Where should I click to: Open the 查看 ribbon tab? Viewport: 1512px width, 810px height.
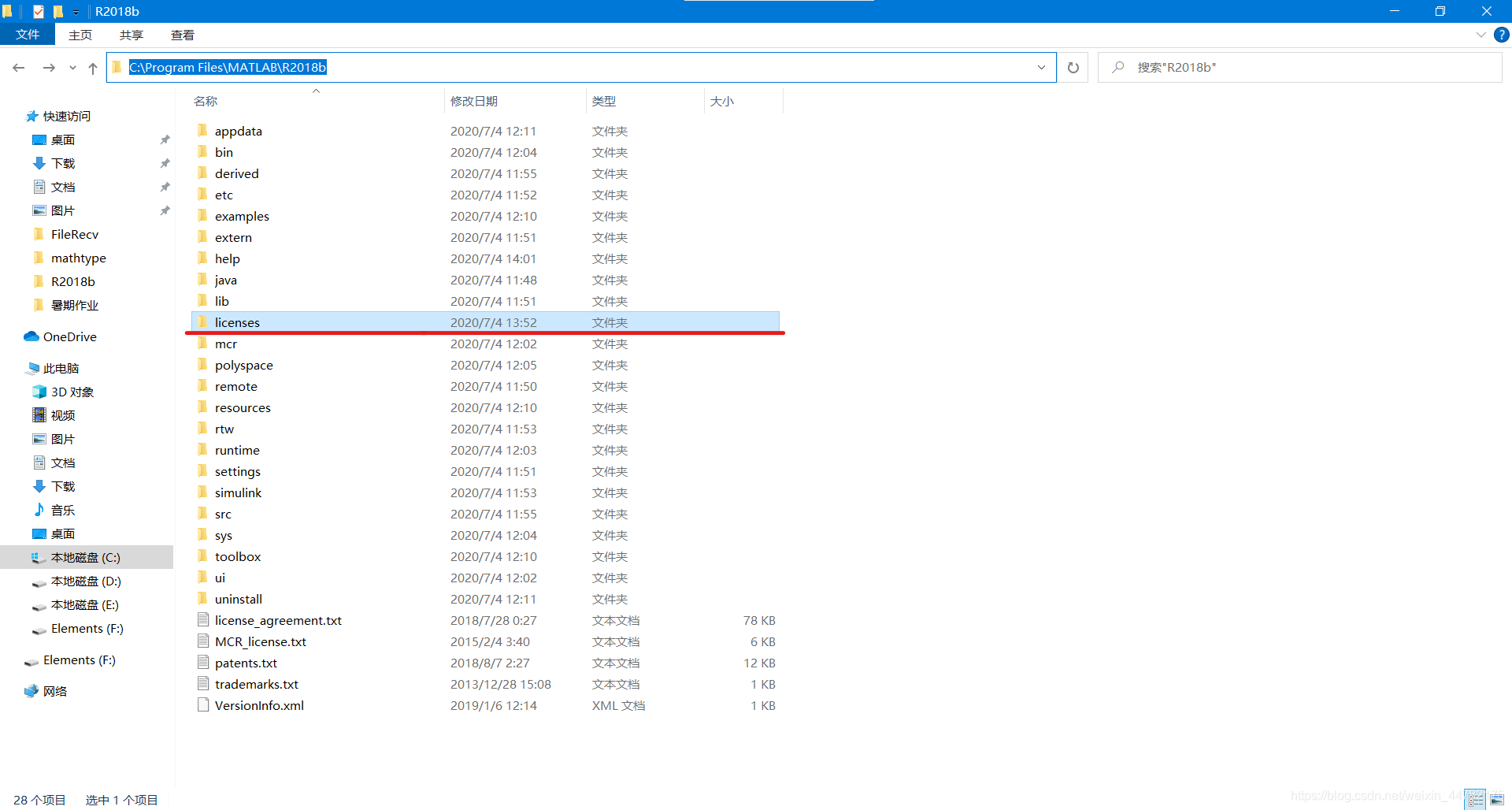[183, 35]
